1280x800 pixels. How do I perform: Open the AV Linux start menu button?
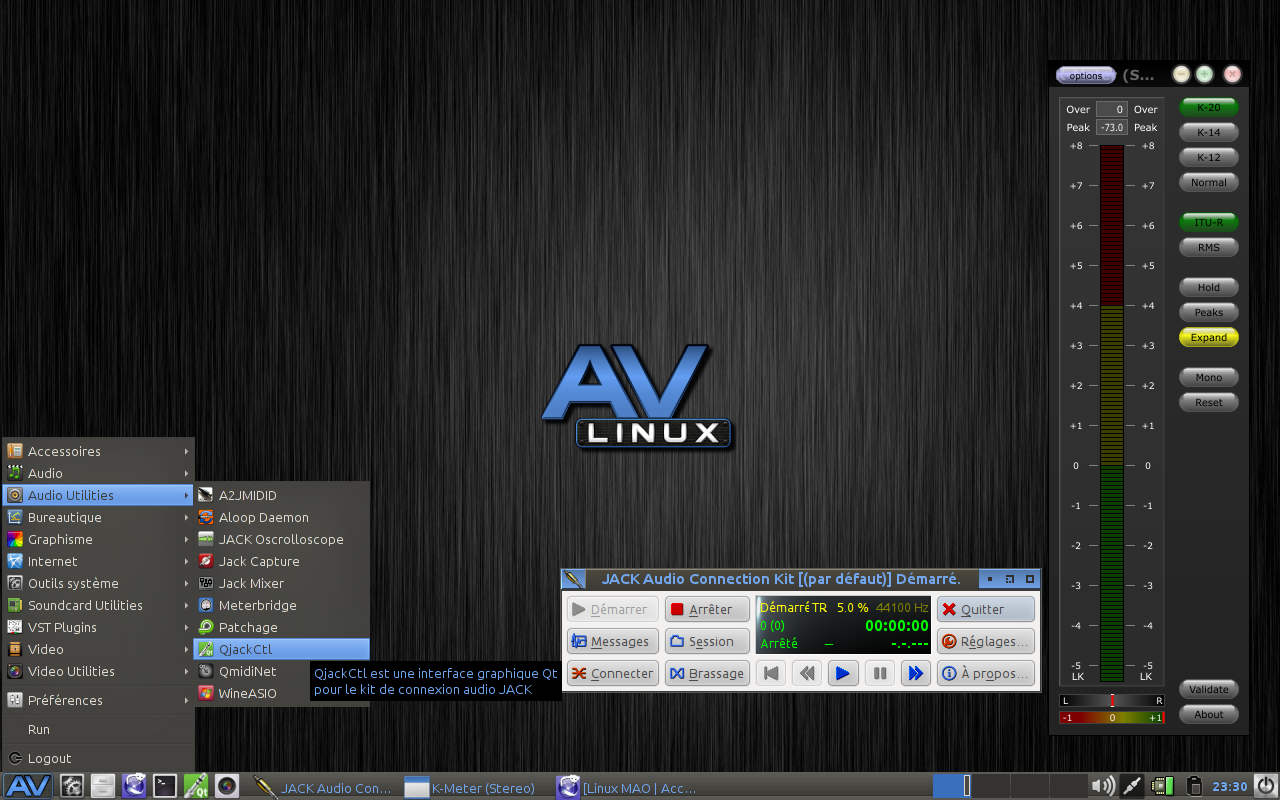pos(28,786)
